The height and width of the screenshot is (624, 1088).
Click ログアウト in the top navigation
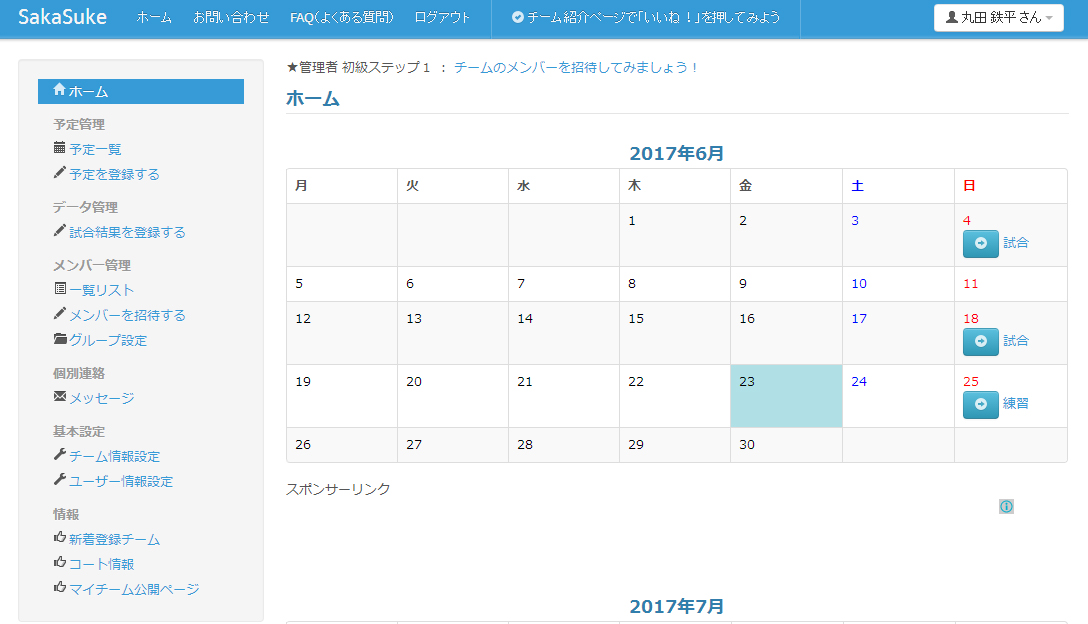click(442, 17)
